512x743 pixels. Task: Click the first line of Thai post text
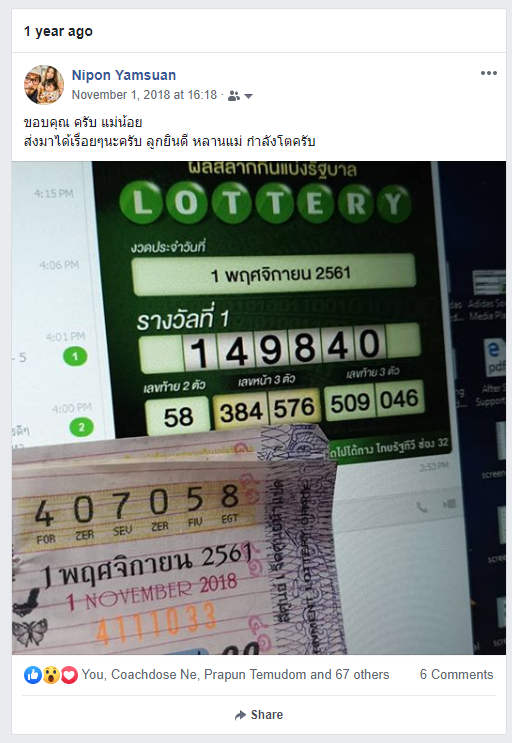83,122
